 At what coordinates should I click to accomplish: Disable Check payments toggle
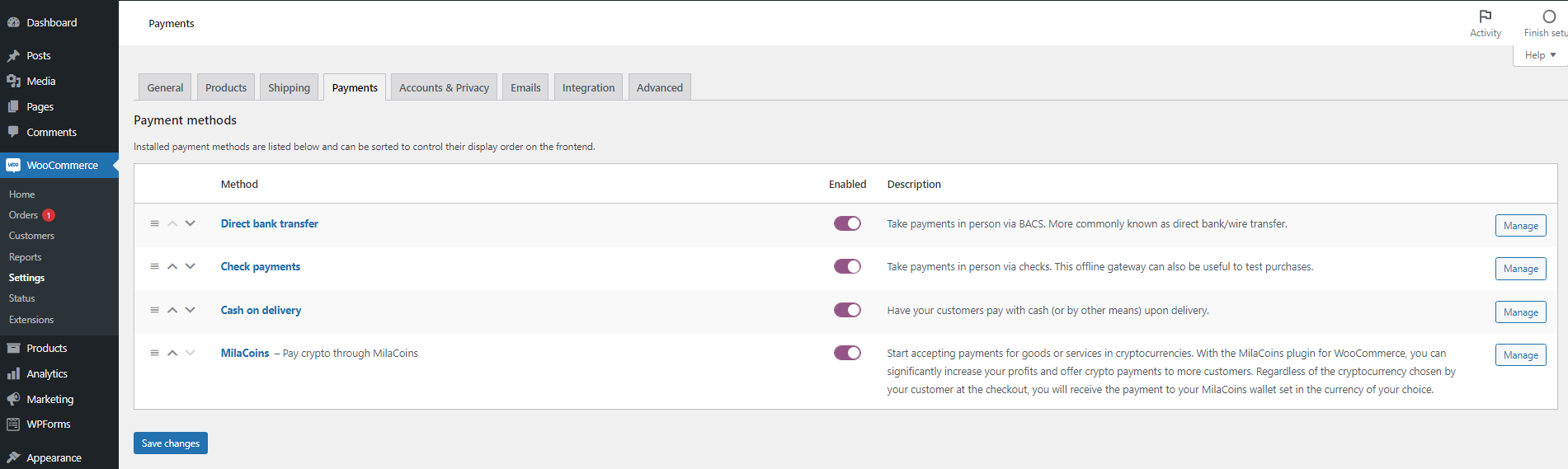pyautogui.click(x=847, y=266)
